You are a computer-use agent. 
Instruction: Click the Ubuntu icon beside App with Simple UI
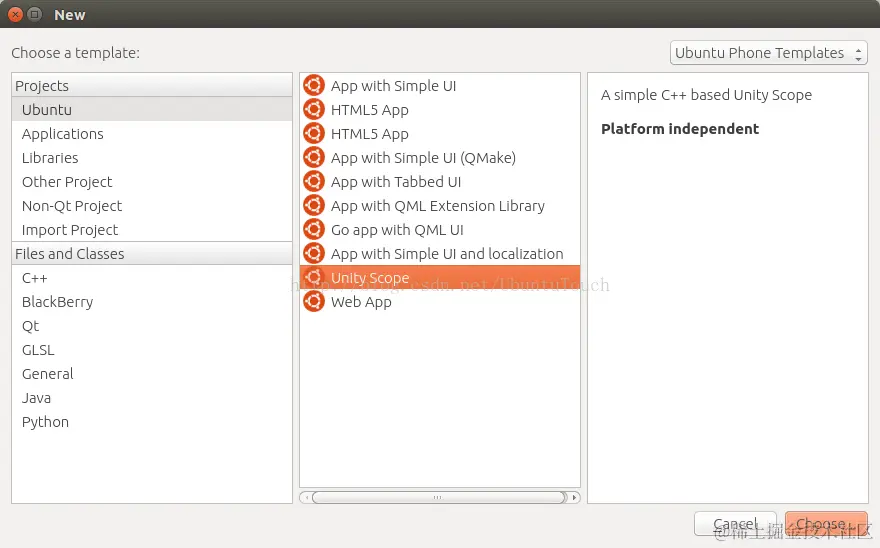314,85
